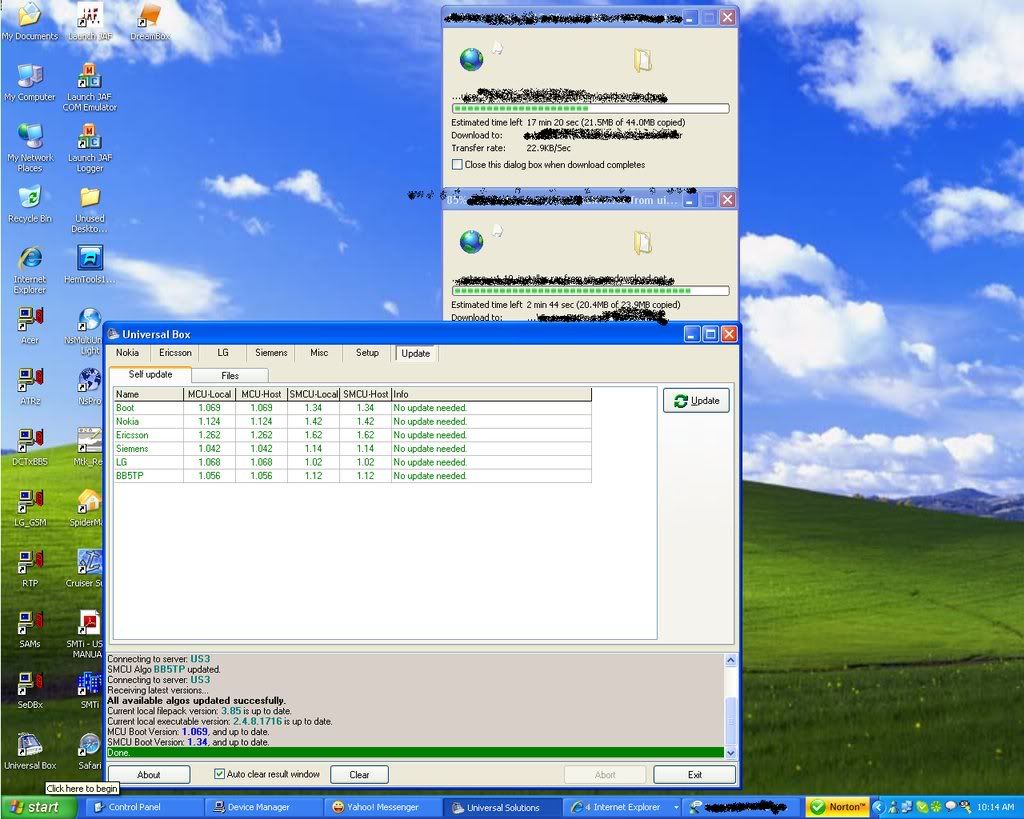Screen dimensions: 1024x819
Task: Select the Launch JAF COM Emulator shortcut
Action: coord(90,88)
